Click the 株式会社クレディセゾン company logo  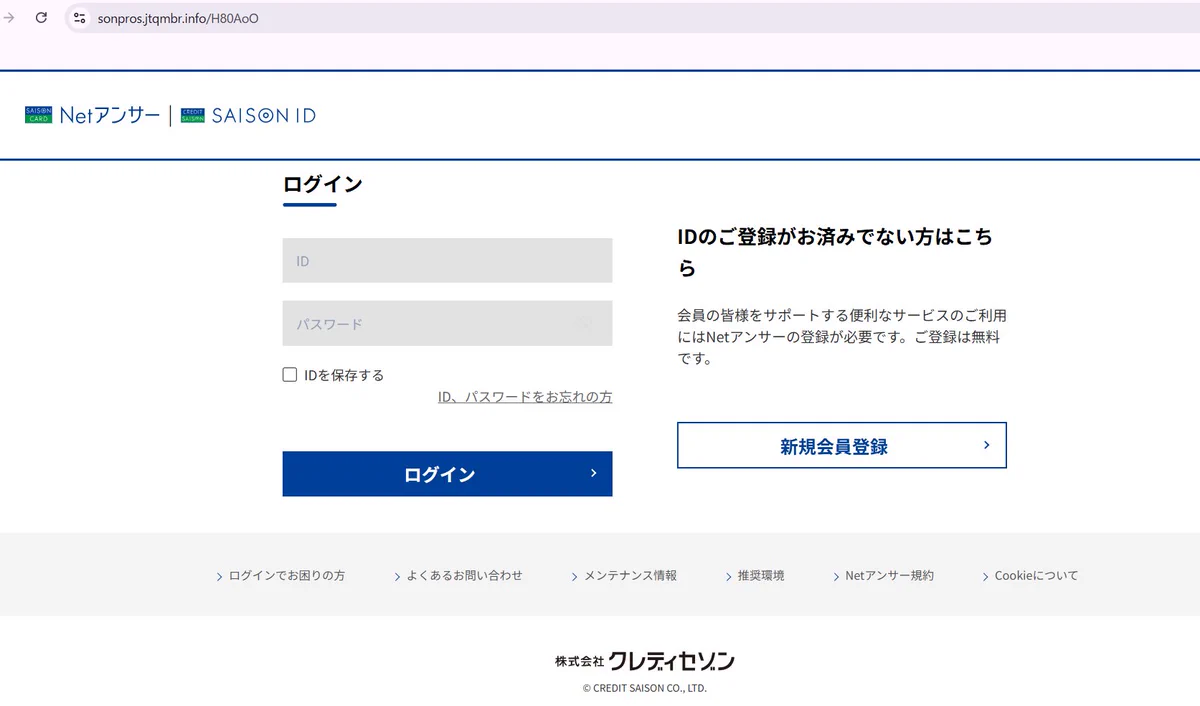pos(645,661)
